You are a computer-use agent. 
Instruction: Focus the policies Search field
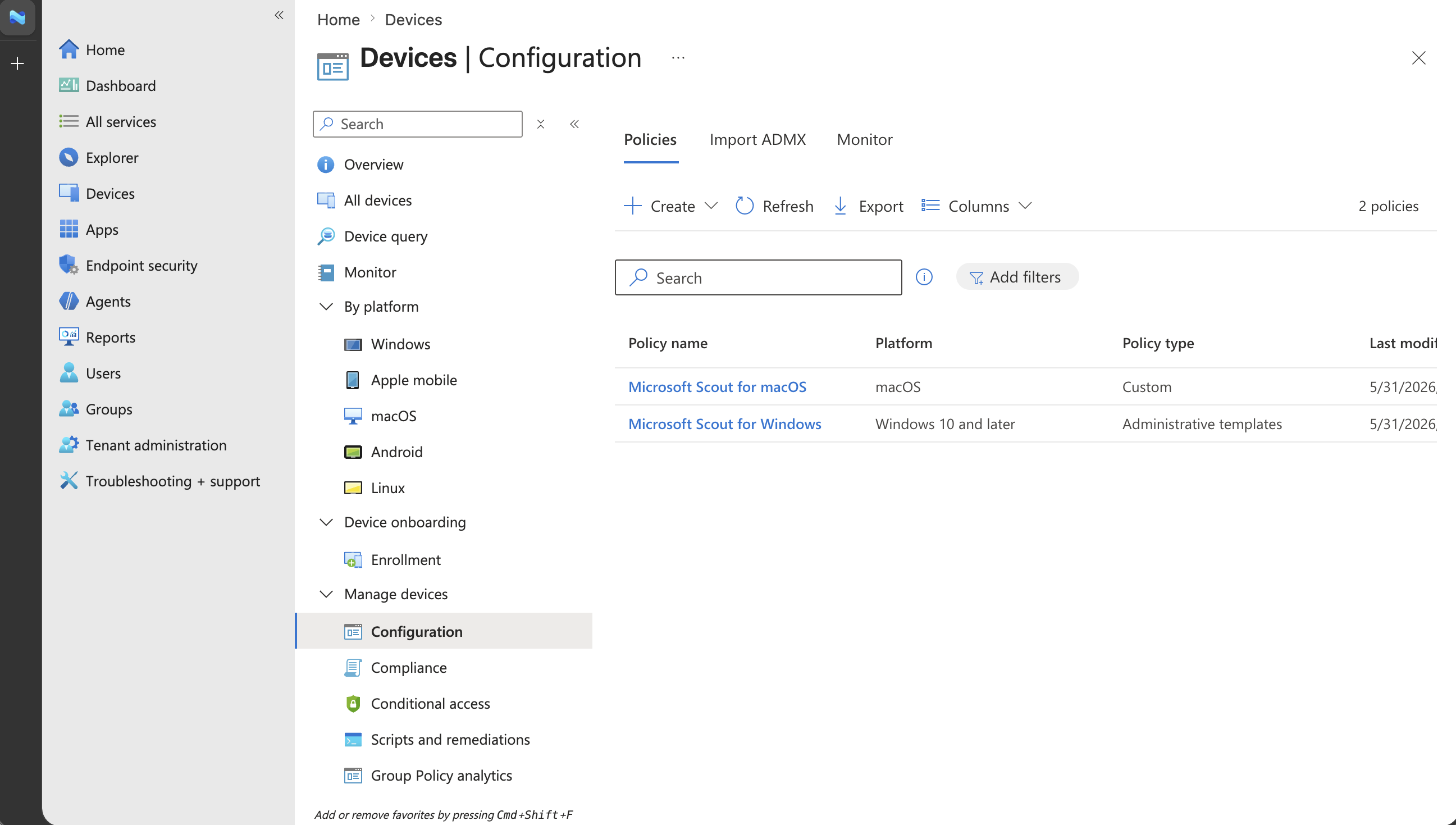click(757, 277)
